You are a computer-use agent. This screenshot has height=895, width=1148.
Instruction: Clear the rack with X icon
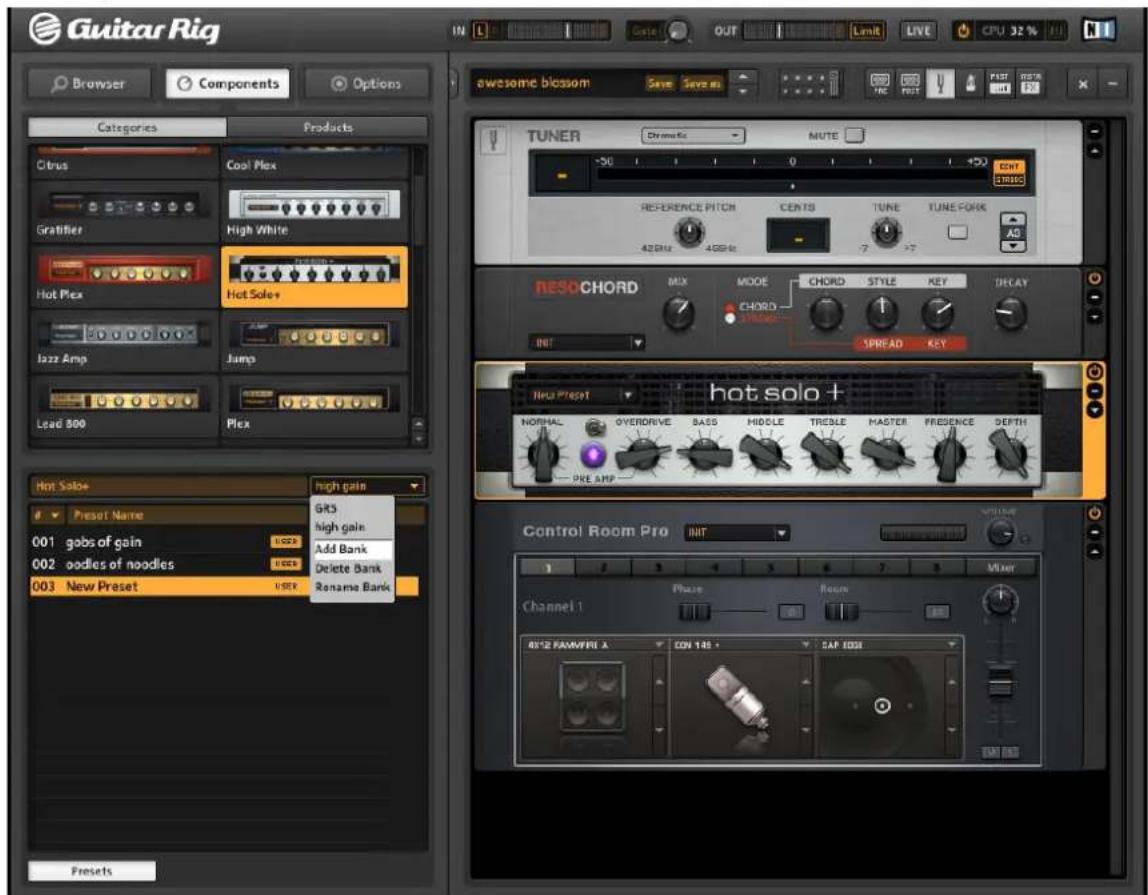(1082, 83)
